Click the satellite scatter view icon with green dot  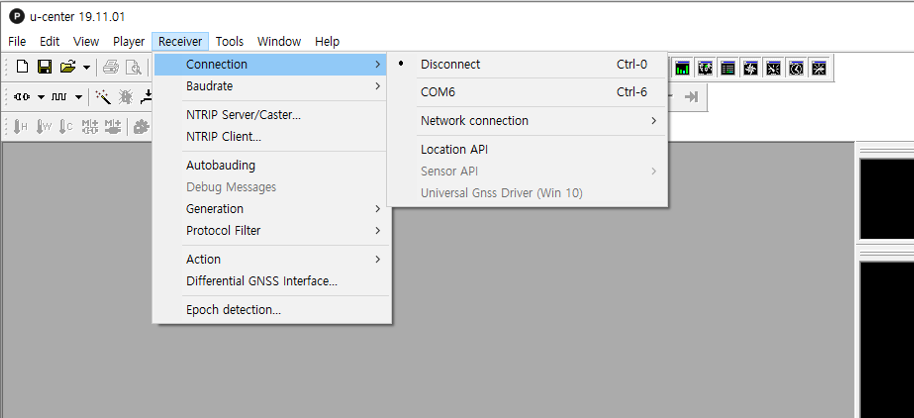pyautogui.click(x=705, y=68)
